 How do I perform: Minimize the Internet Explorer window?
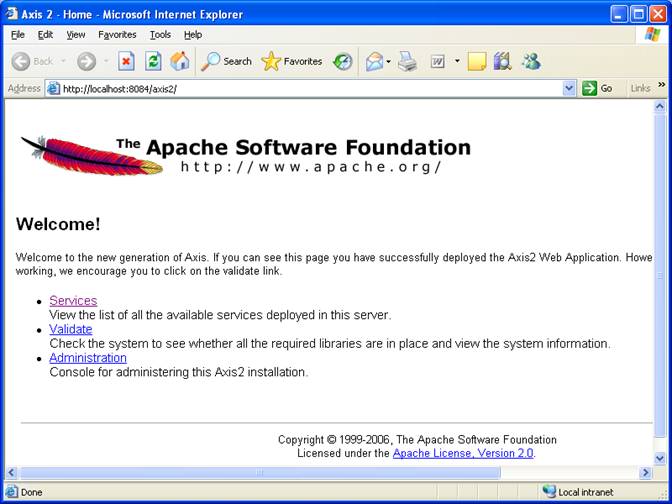pyautogui.click(x=618, y=15)
